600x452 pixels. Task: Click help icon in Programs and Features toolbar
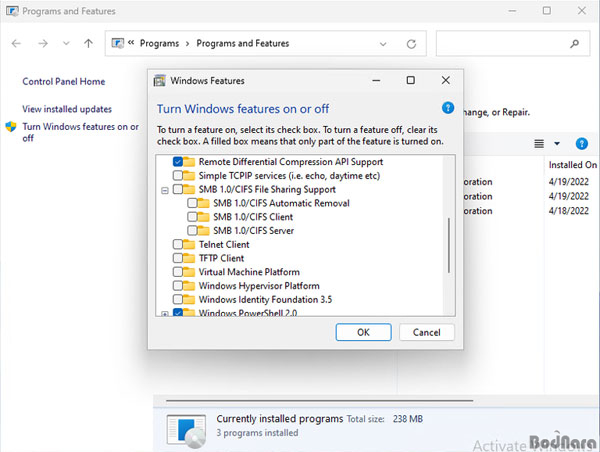click(x=582, y=144)
